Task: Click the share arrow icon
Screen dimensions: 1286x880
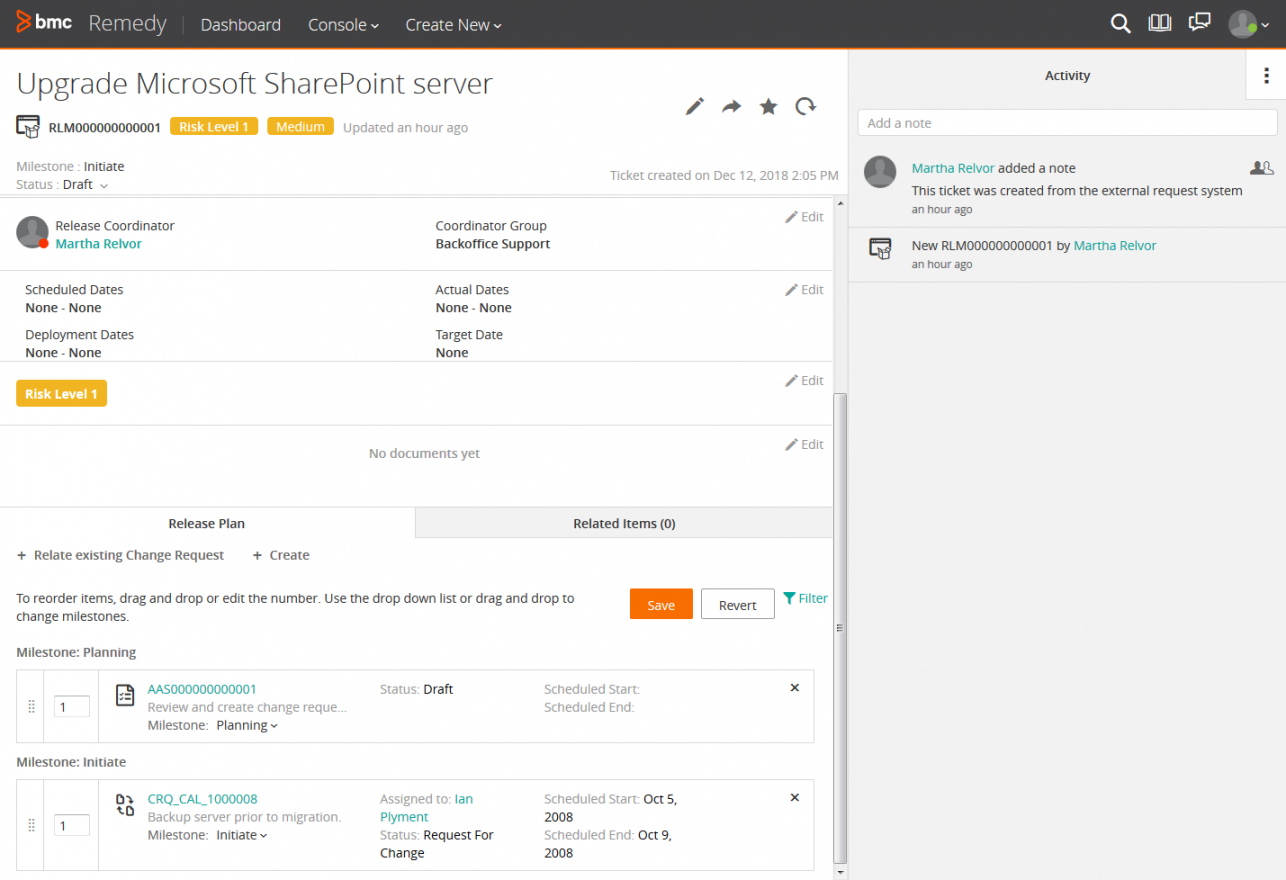Action: 732,106
